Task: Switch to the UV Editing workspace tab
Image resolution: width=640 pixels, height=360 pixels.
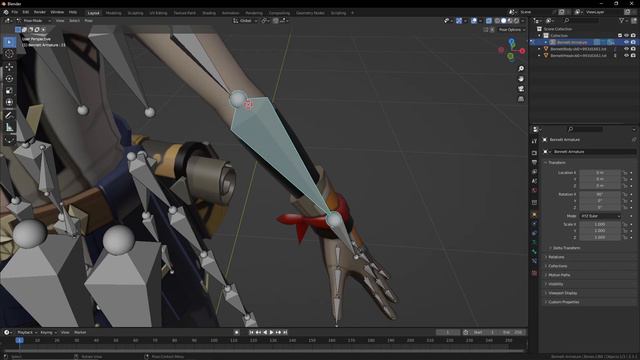Action: pyautogui.click(x=158, y=13)
